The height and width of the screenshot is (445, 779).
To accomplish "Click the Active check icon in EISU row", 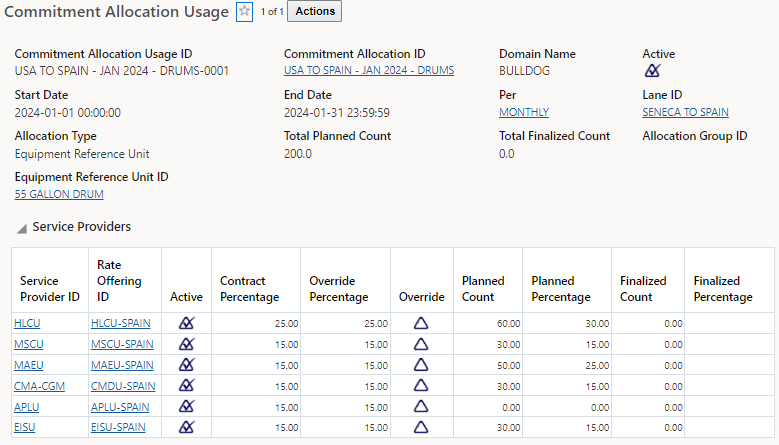I will 187,427.
